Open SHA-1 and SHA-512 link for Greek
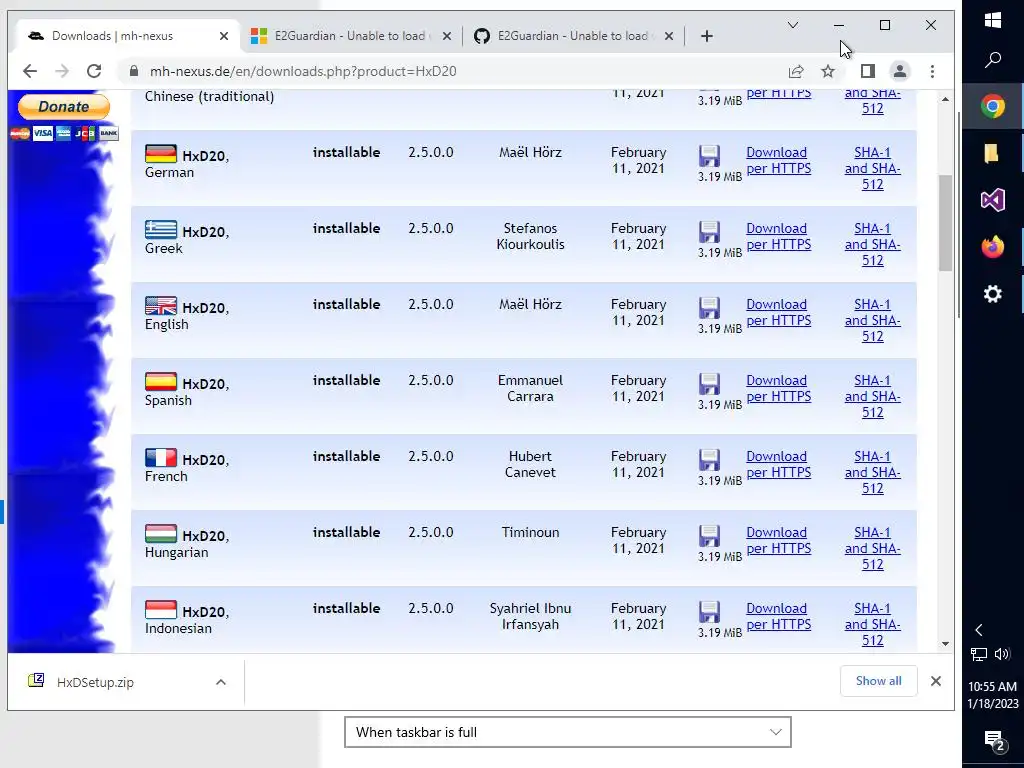The height and width of the screenshot is (768, 1024). click(872, 244)
